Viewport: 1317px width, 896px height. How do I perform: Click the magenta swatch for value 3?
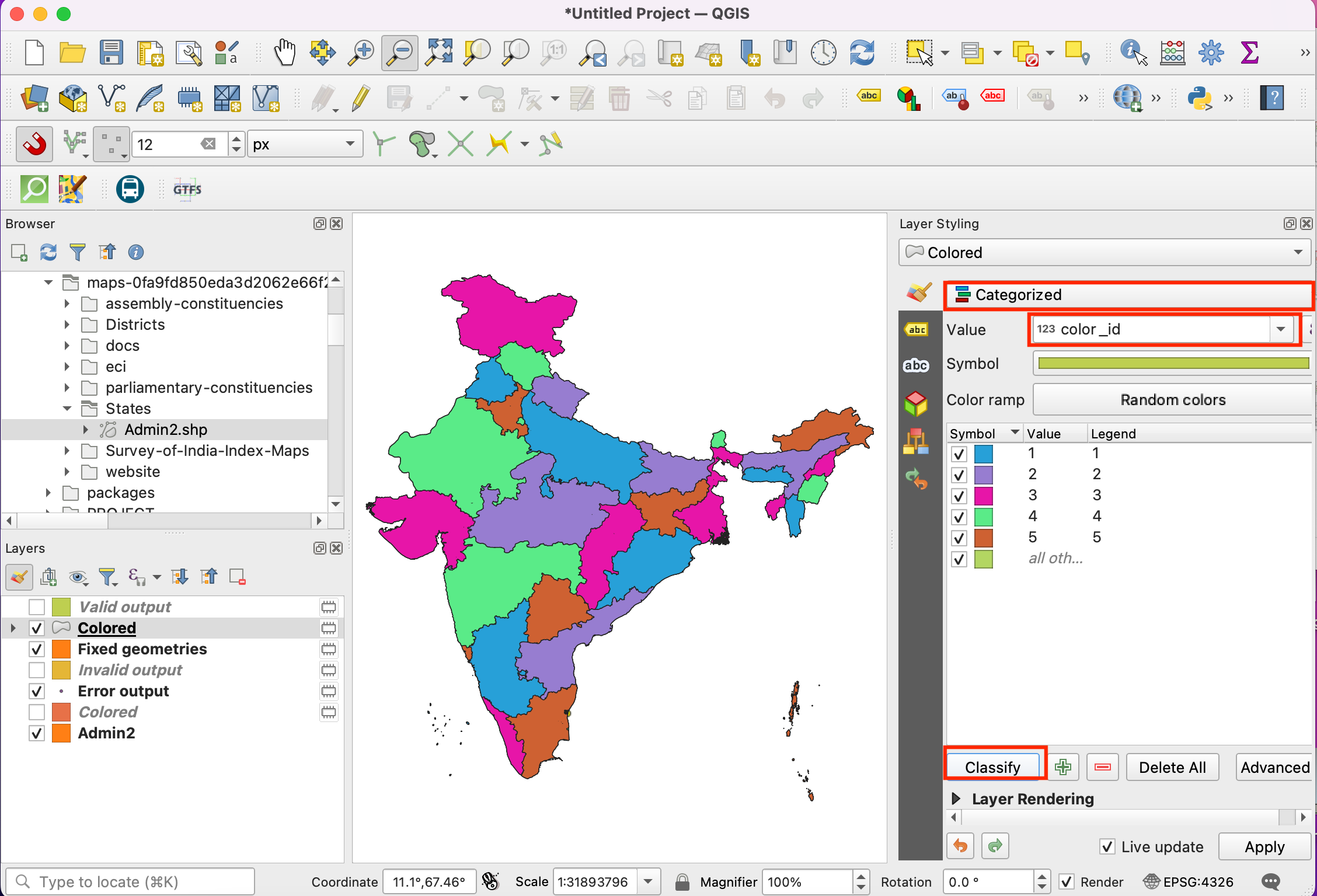pos(984,496)
